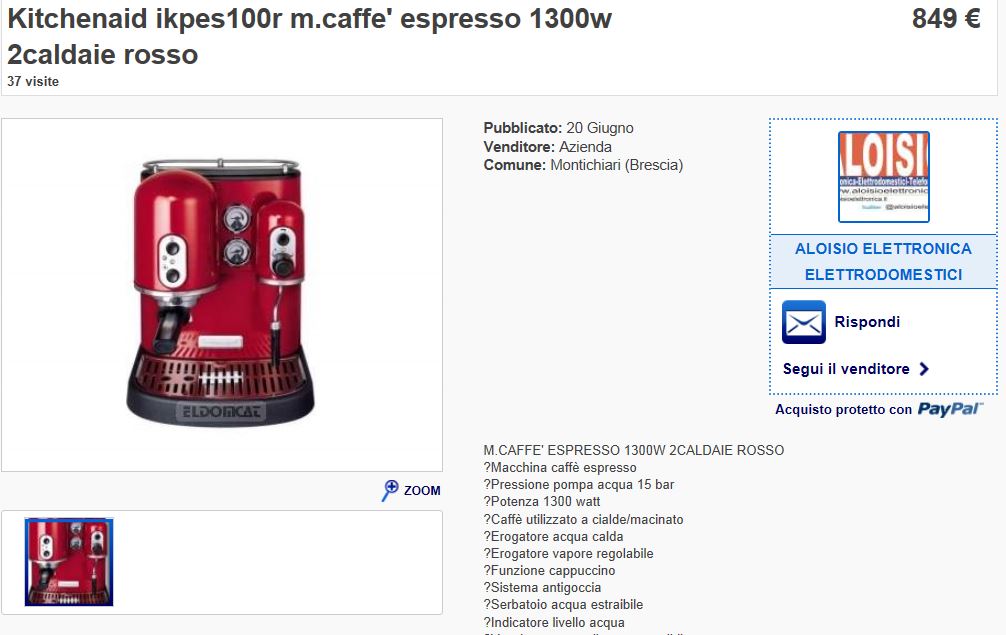Viewport: 1006px width, 635px height.
Task: Click the Kitchenaid ikpes100r listing title
Action: point(309,37)
